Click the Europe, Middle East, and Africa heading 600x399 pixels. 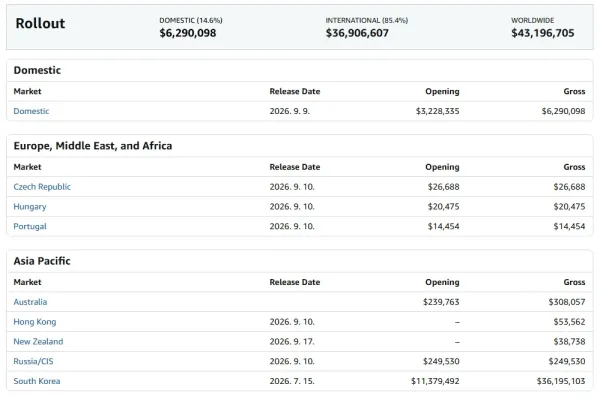point(93,146)
